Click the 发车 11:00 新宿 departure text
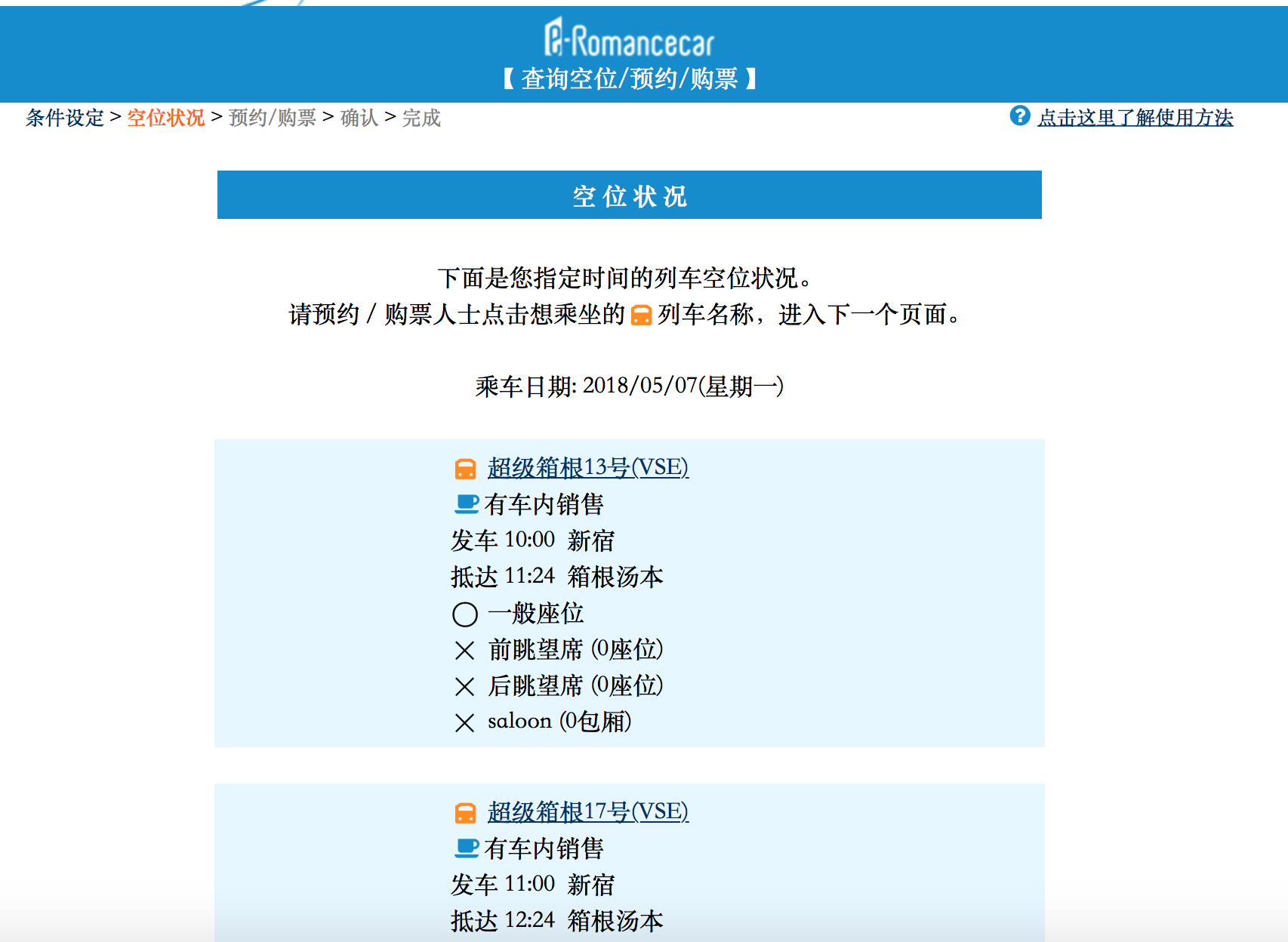This screenshot has width=1288, height=942. click(533, 885)
